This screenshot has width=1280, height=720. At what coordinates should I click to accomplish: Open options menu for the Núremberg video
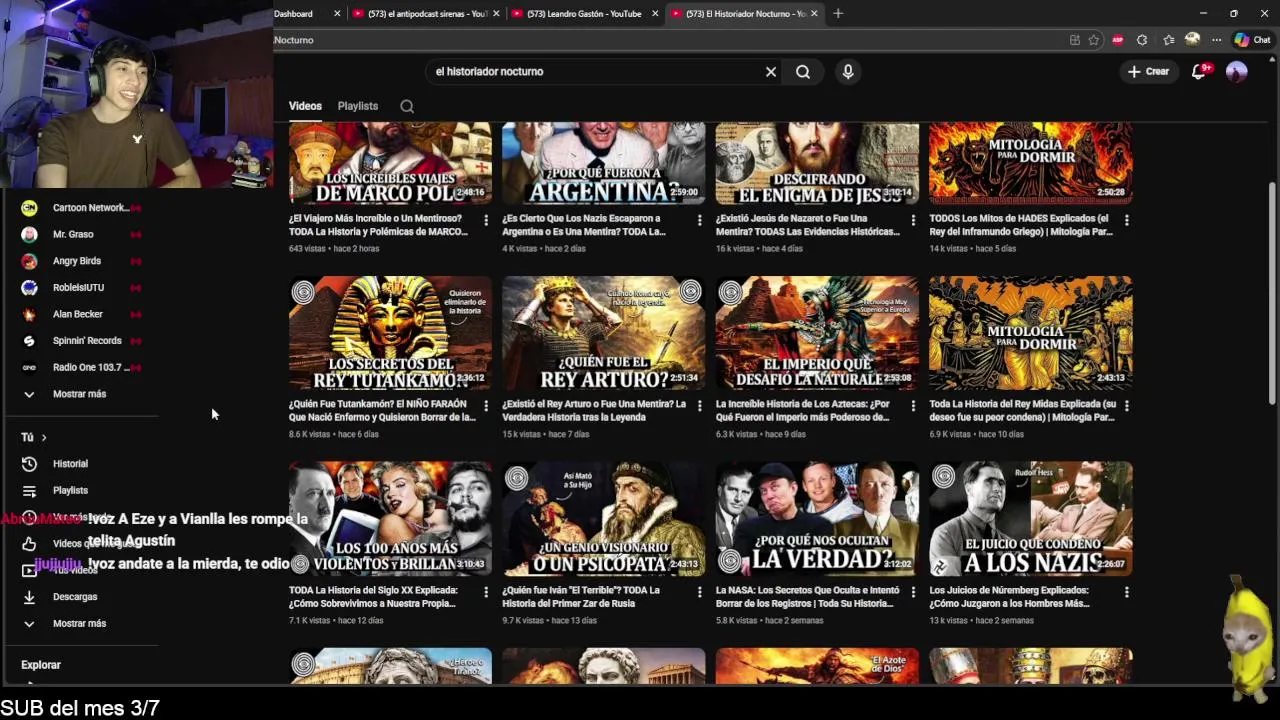click(x=1126, y=592)
